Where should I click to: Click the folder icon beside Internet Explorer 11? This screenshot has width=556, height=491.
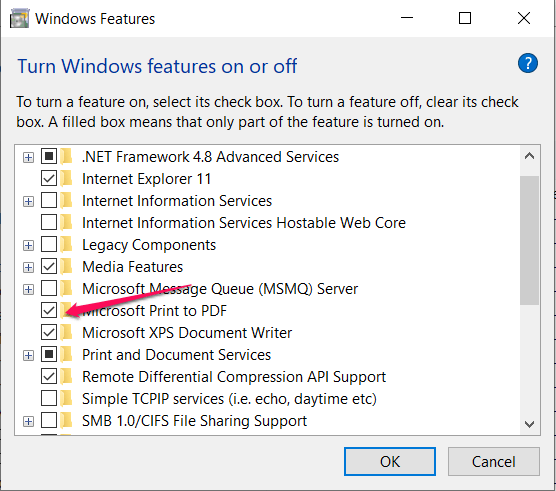coord(66,179)
